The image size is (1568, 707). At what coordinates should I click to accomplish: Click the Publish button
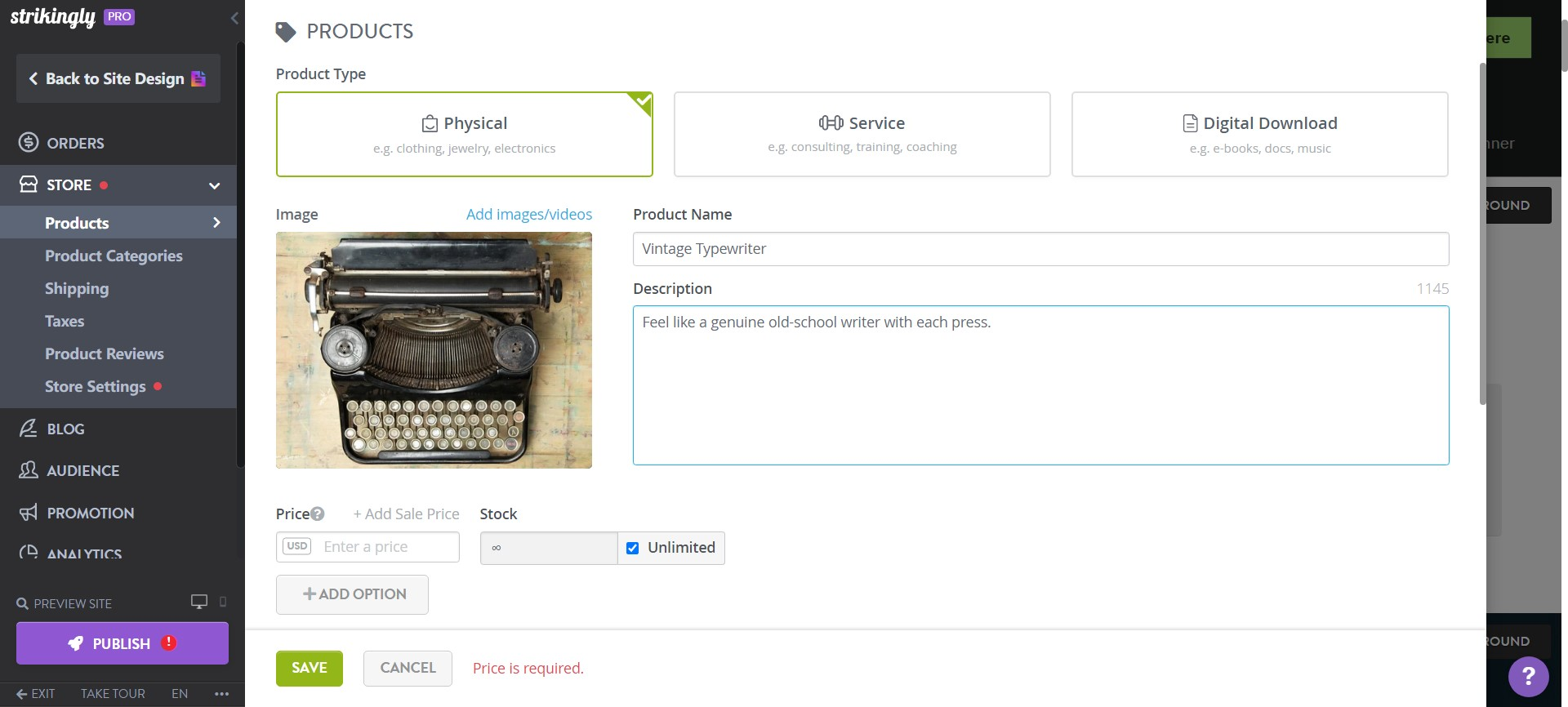click(121, 643)
